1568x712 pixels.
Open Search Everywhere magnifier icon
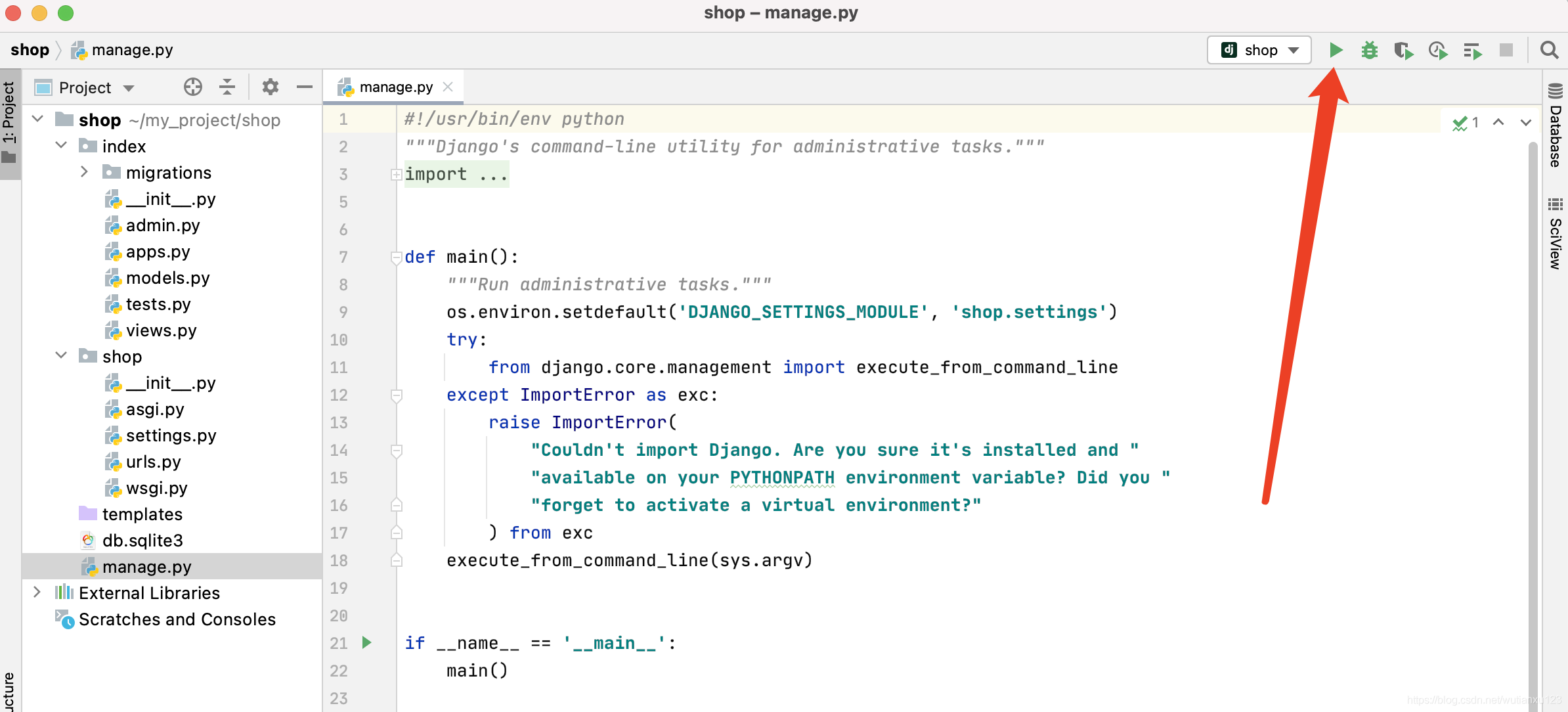(x=1549, y=50)
